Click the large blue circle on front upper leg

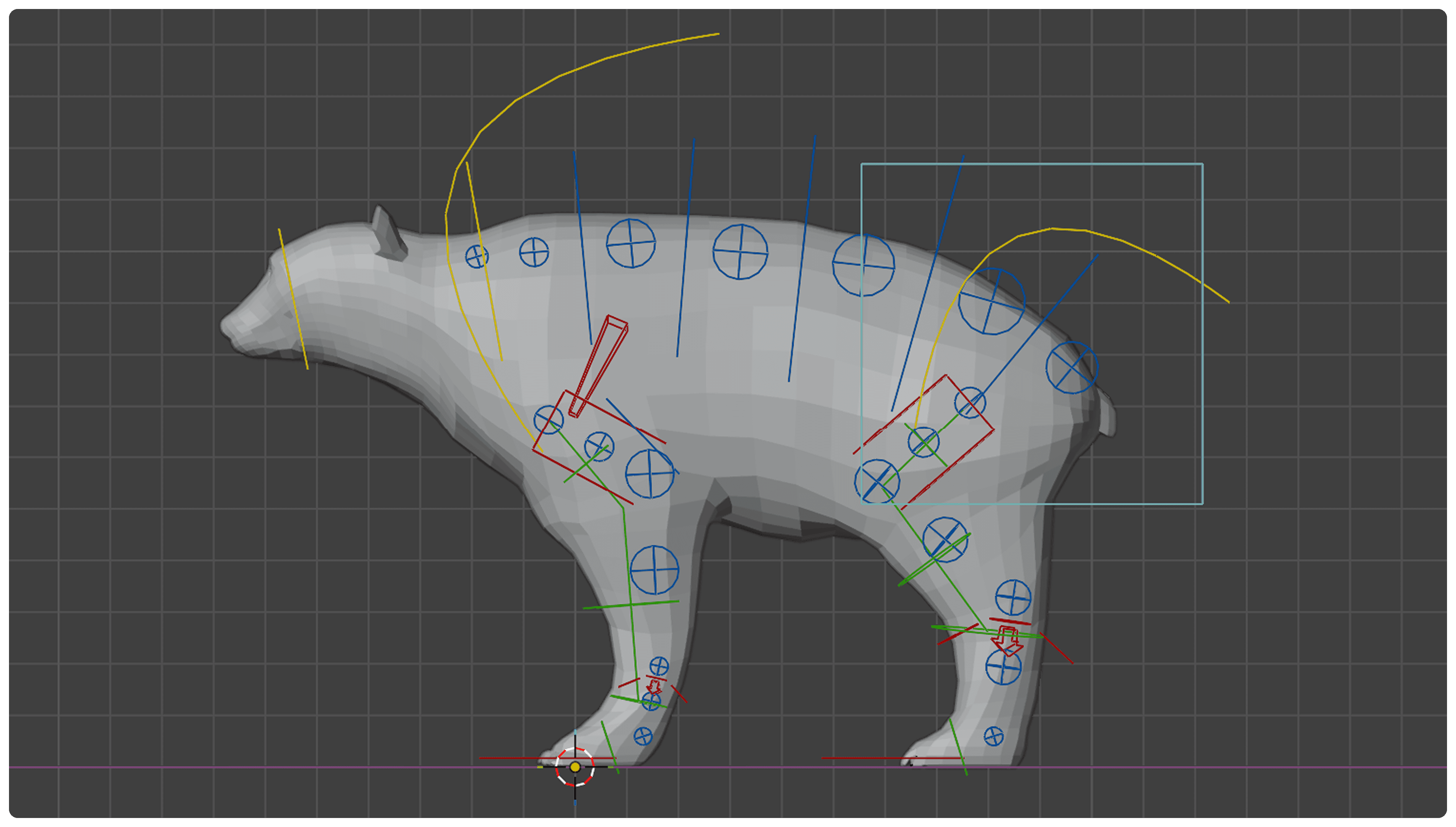654,570
